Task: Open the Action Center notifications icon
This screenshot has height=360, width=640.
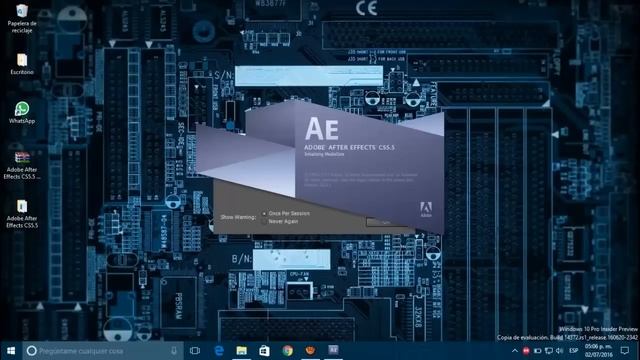Action: tap(624, 351)
